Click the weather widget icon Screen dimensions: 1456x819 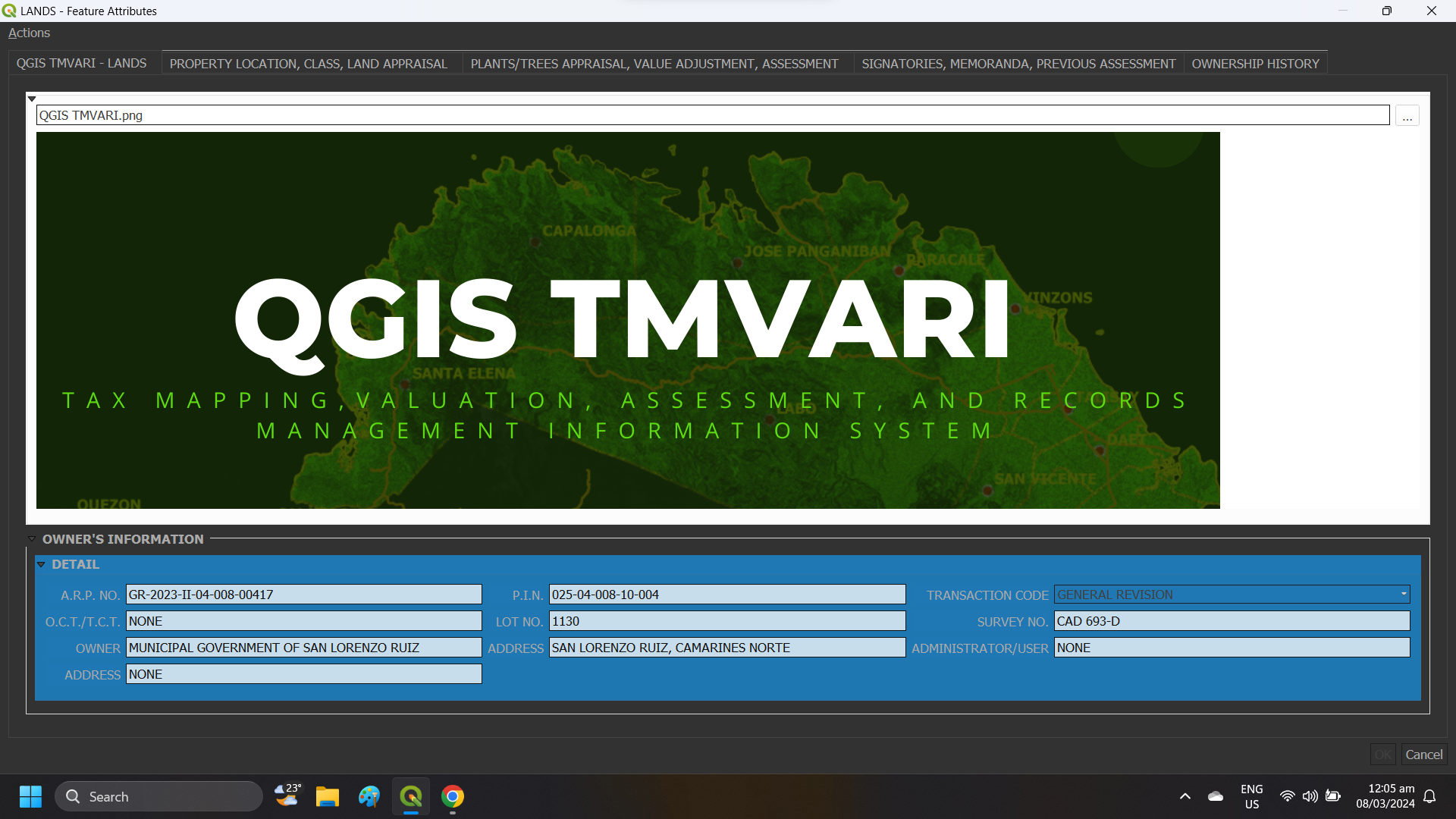(x=287, y=795)
